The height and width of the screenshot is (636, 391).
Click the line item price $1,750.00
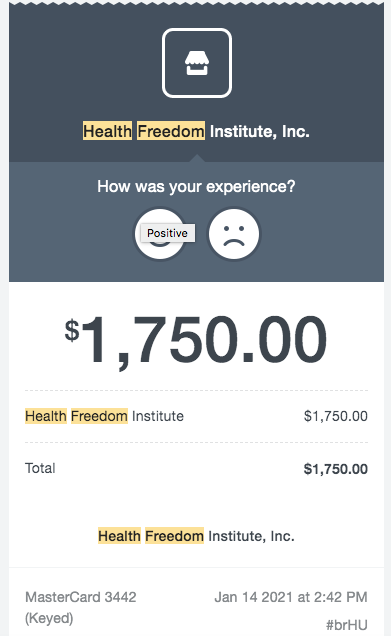pos(336,416)
